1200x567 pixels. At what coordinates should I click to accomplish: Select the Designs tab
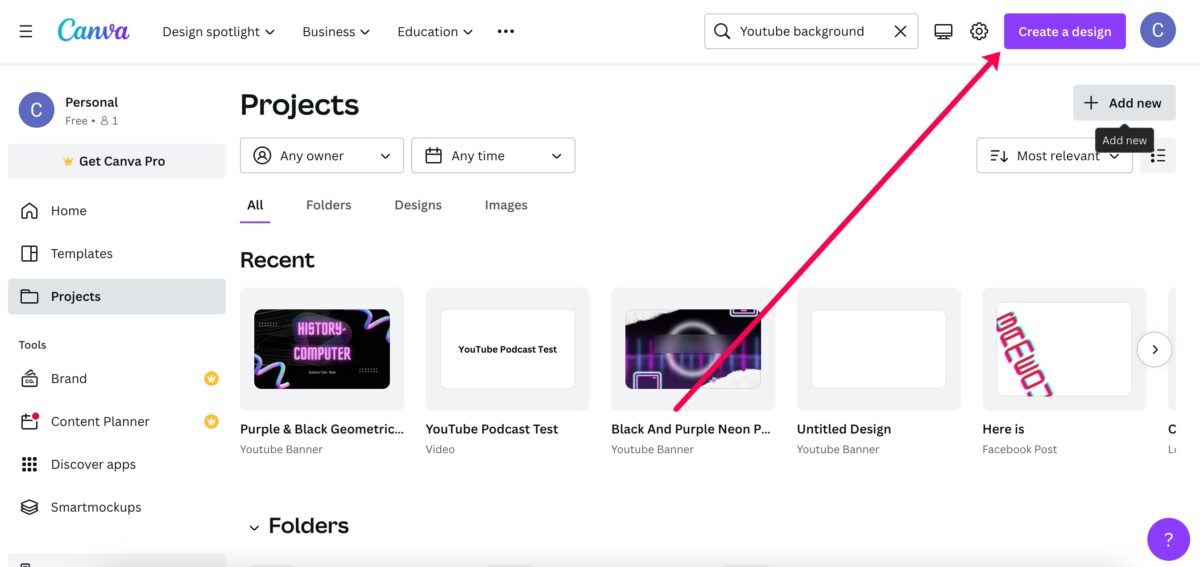(x=418, y=205)
